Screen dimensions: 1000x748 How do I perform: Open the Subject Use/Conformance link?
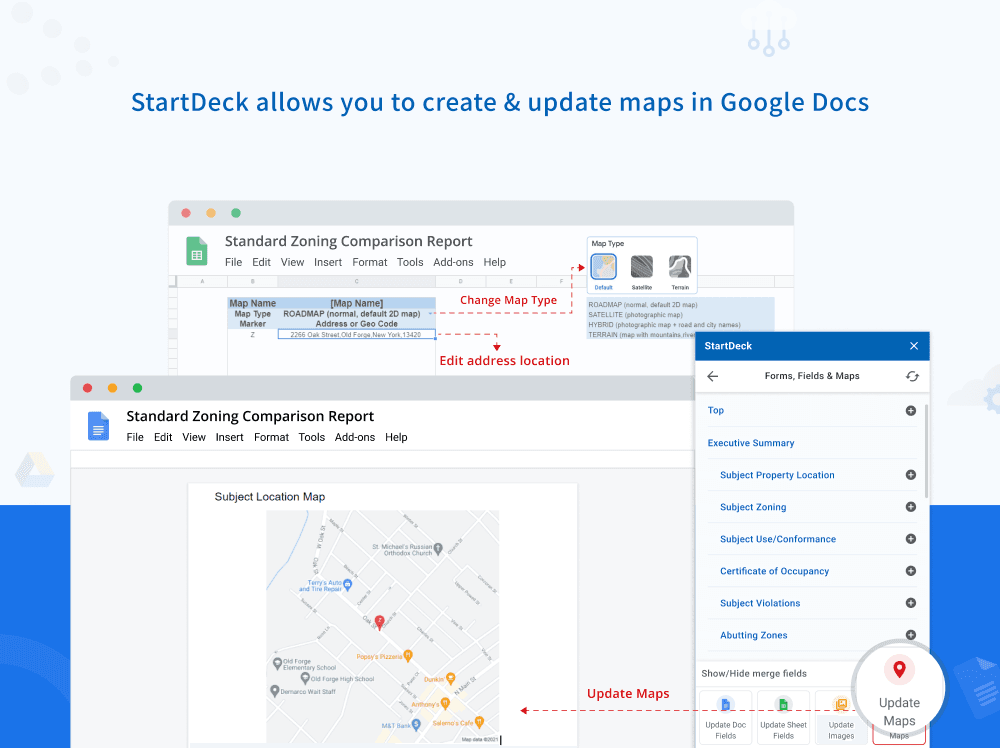coord(777,539)
